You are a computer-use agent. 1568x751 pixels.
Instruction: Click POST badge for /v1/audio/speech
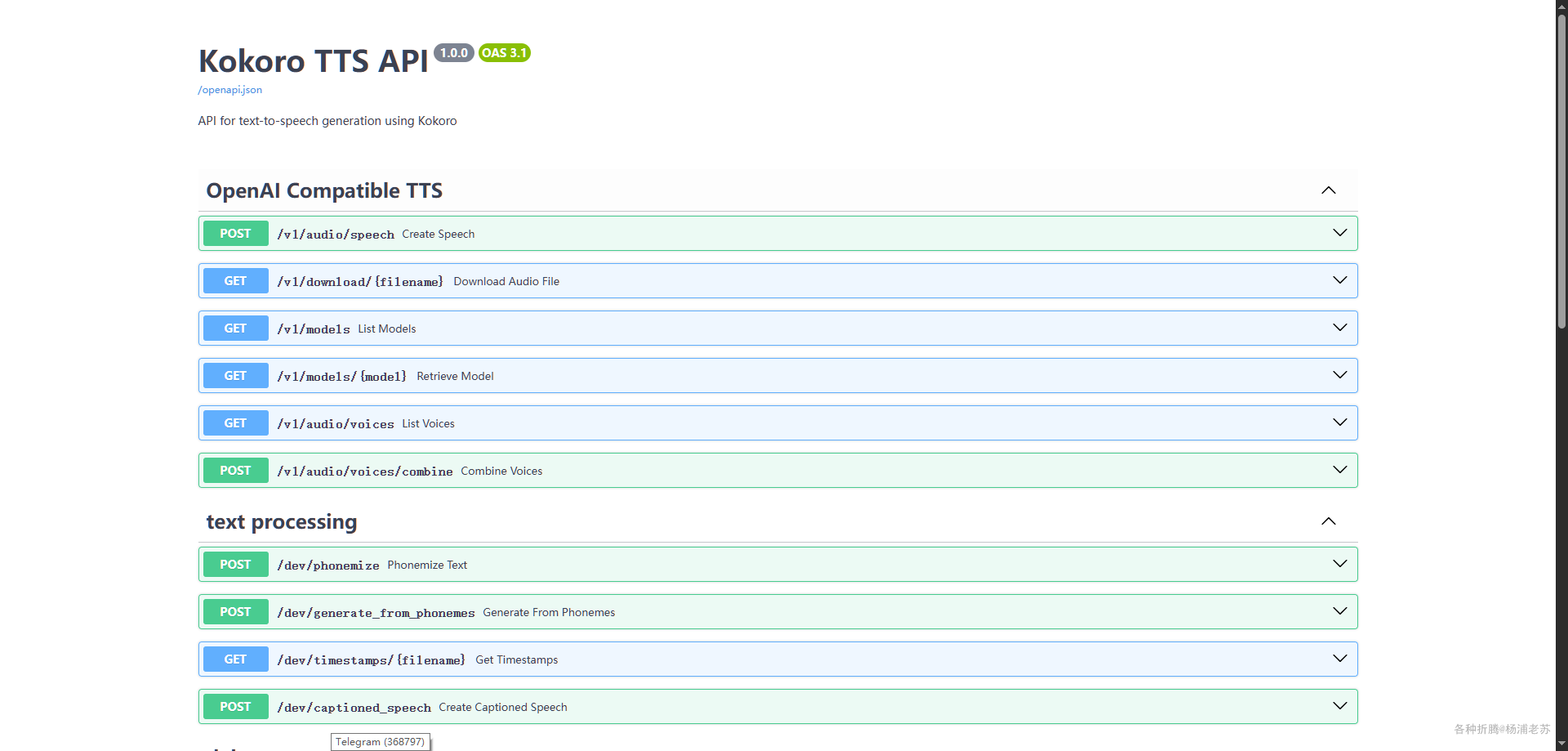pos(235,234)
